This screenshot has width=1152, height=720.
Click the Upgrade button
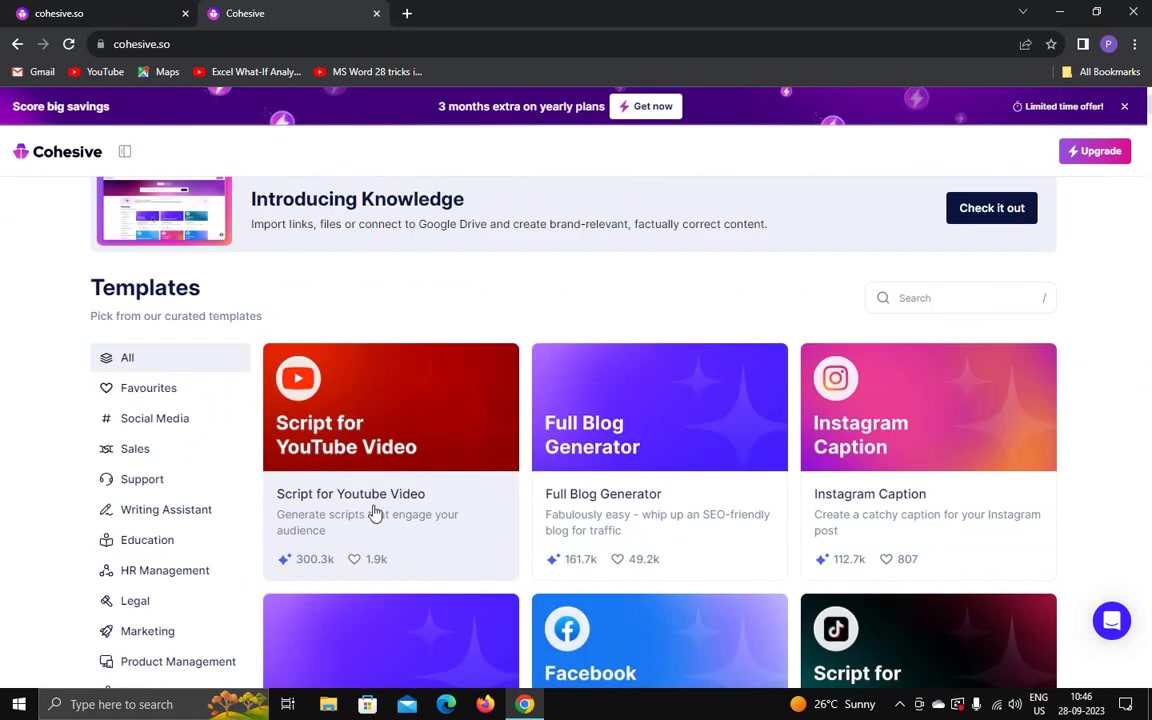click(1095, 151)
